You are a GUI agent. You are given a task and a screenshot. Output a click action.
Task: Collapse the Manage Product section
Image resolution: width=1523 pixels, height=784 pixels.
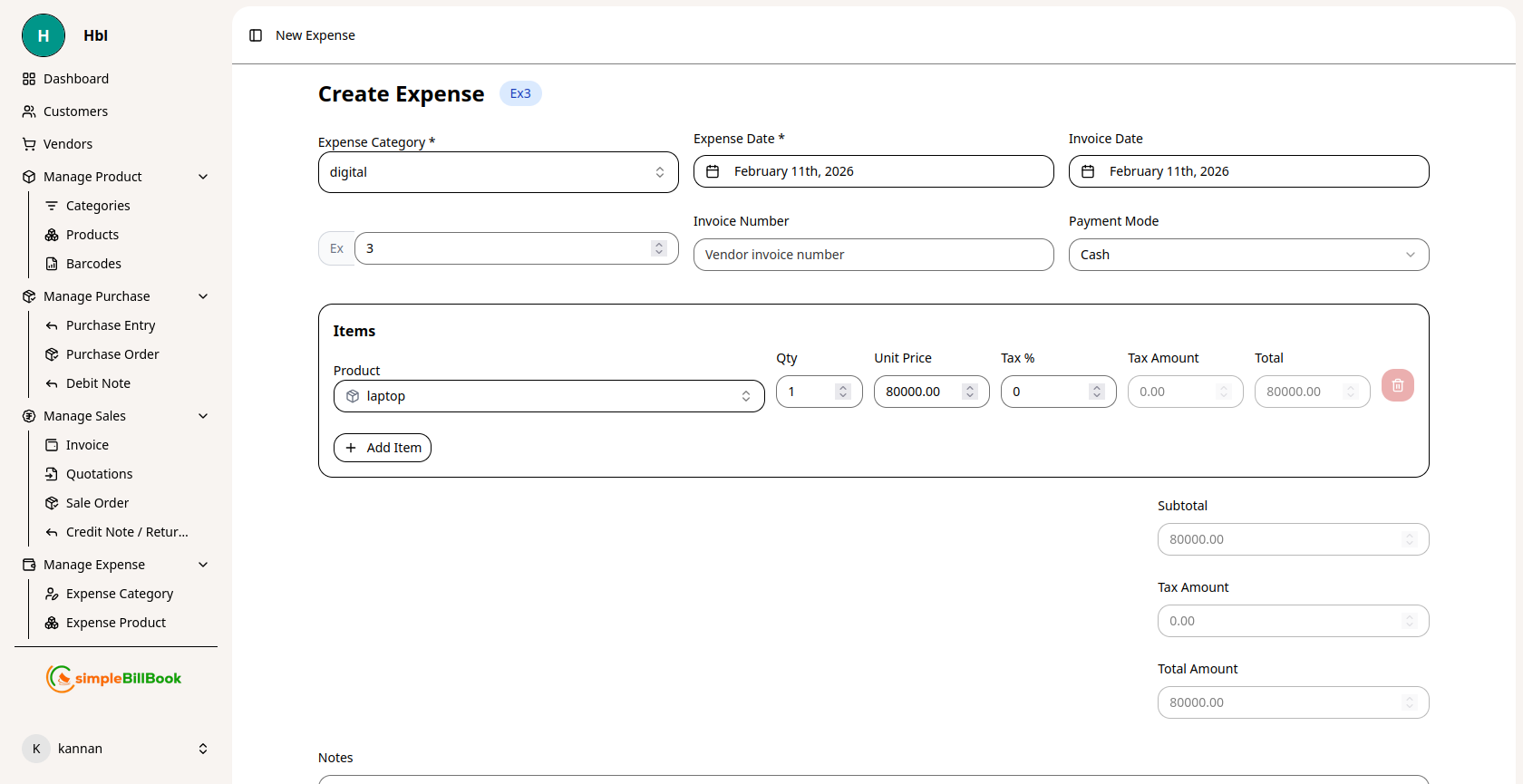point(203,177)
